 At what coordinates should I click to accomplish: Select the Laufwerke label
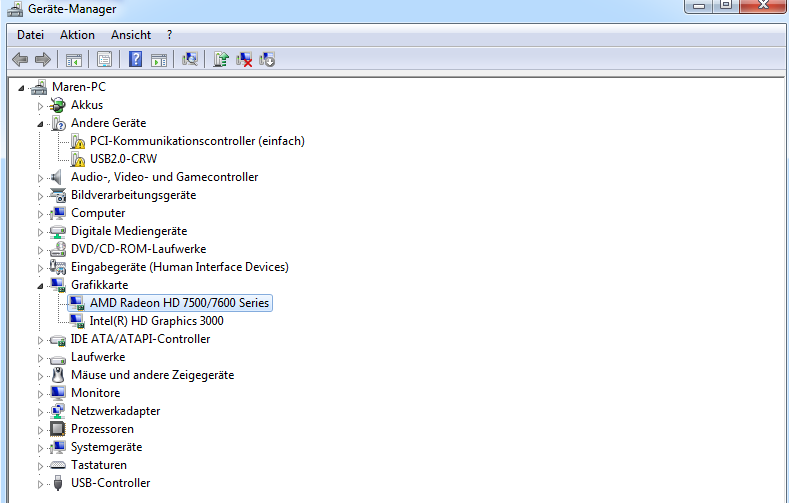[98, 357]
